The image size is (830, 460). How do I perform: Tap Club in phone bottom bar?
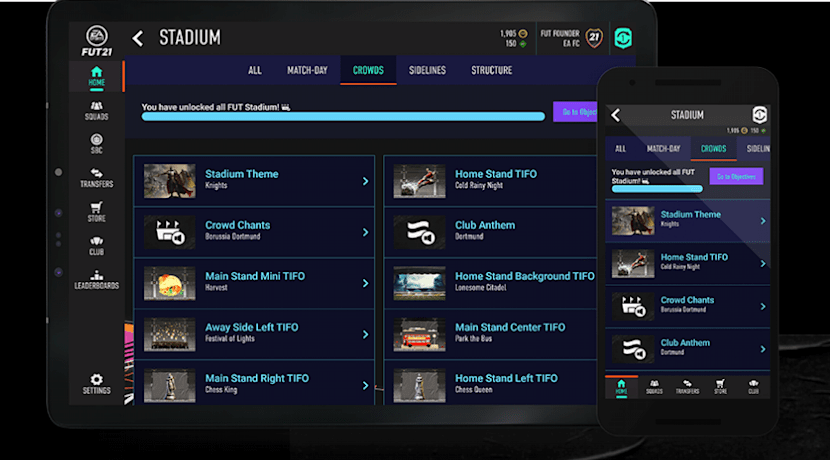753,387
